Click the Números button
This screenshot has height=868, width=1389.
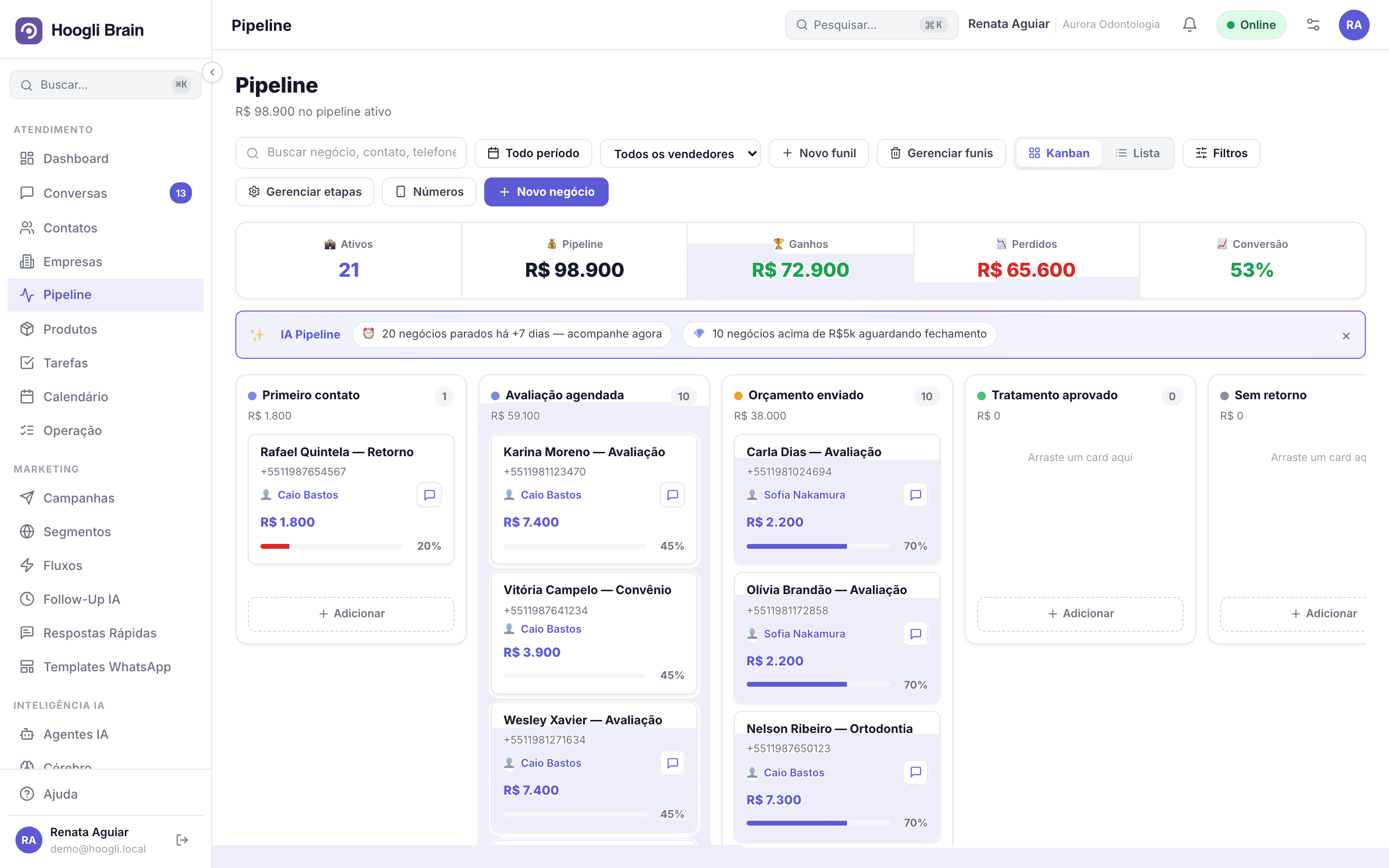coord(429,192)
